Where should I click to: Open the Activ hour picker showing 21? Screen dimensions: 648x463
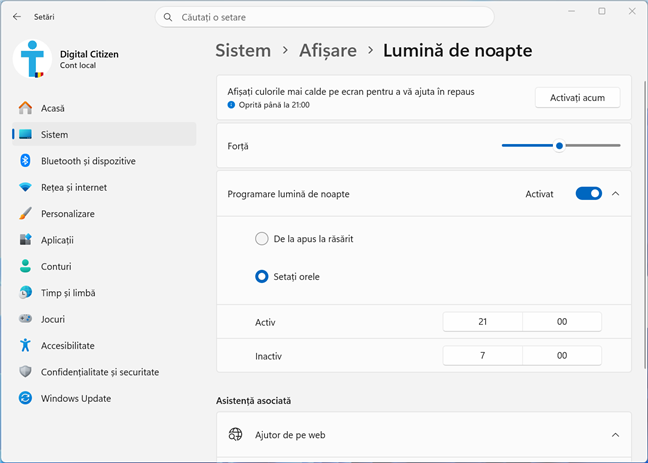point(482,322)
